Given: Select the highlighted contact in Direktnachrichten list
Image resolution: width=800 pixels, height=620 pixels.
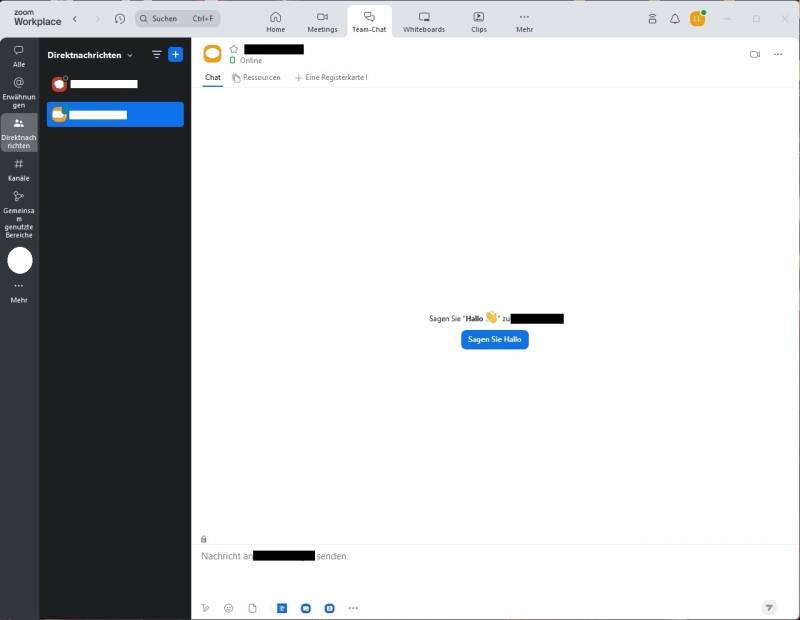Looking at the screenshot, I should click(114, 114).
